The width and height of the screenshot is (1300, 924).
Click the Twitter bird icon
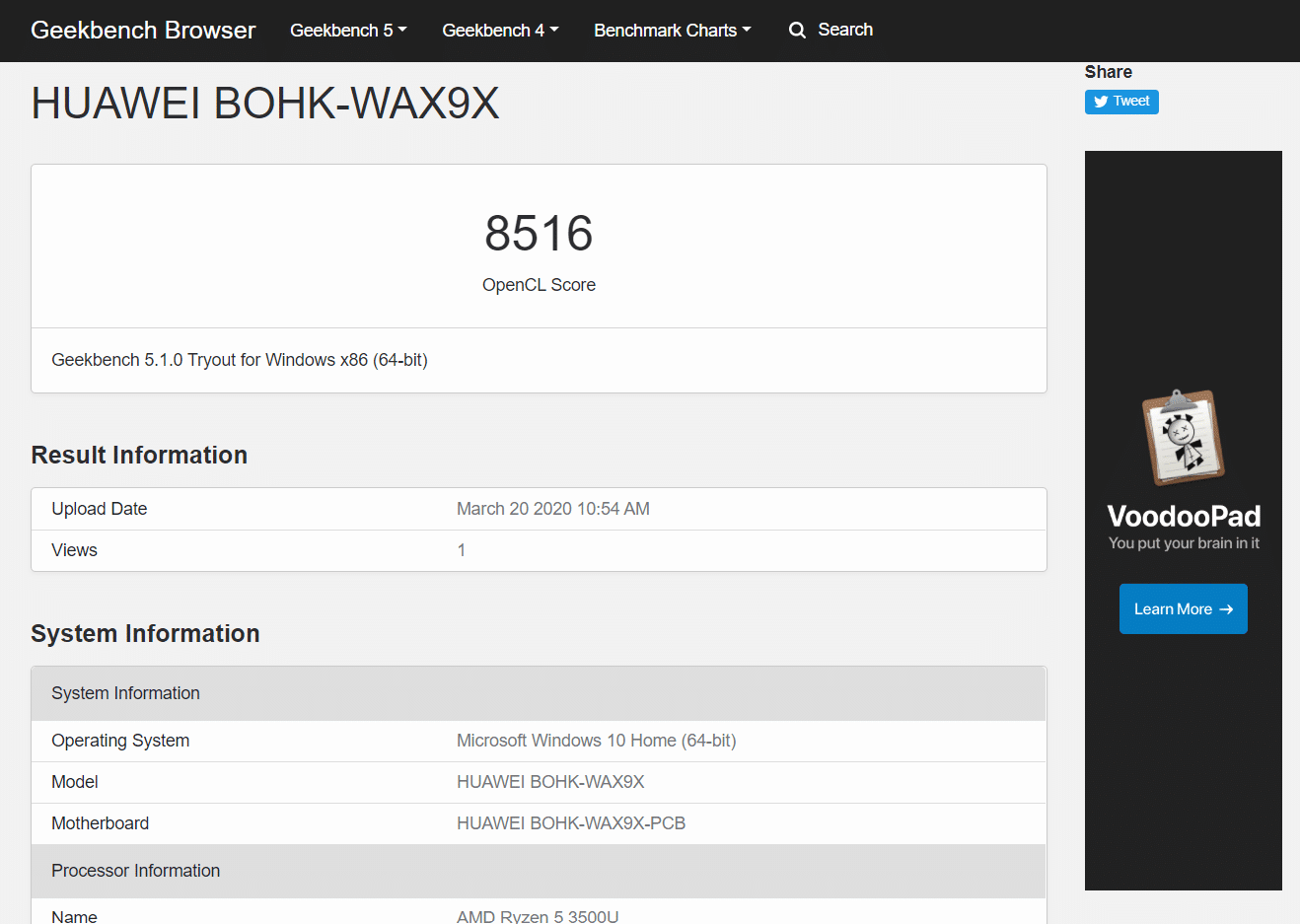coord(1101,102)
